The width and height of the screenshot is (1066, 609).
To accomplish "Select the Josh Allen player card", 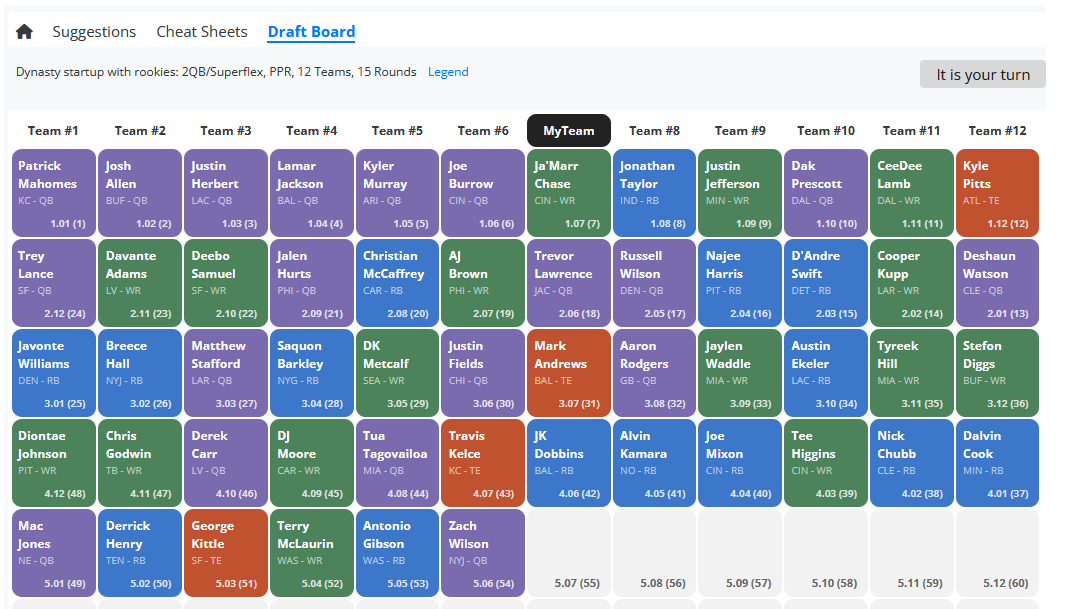I will point(139,192).
